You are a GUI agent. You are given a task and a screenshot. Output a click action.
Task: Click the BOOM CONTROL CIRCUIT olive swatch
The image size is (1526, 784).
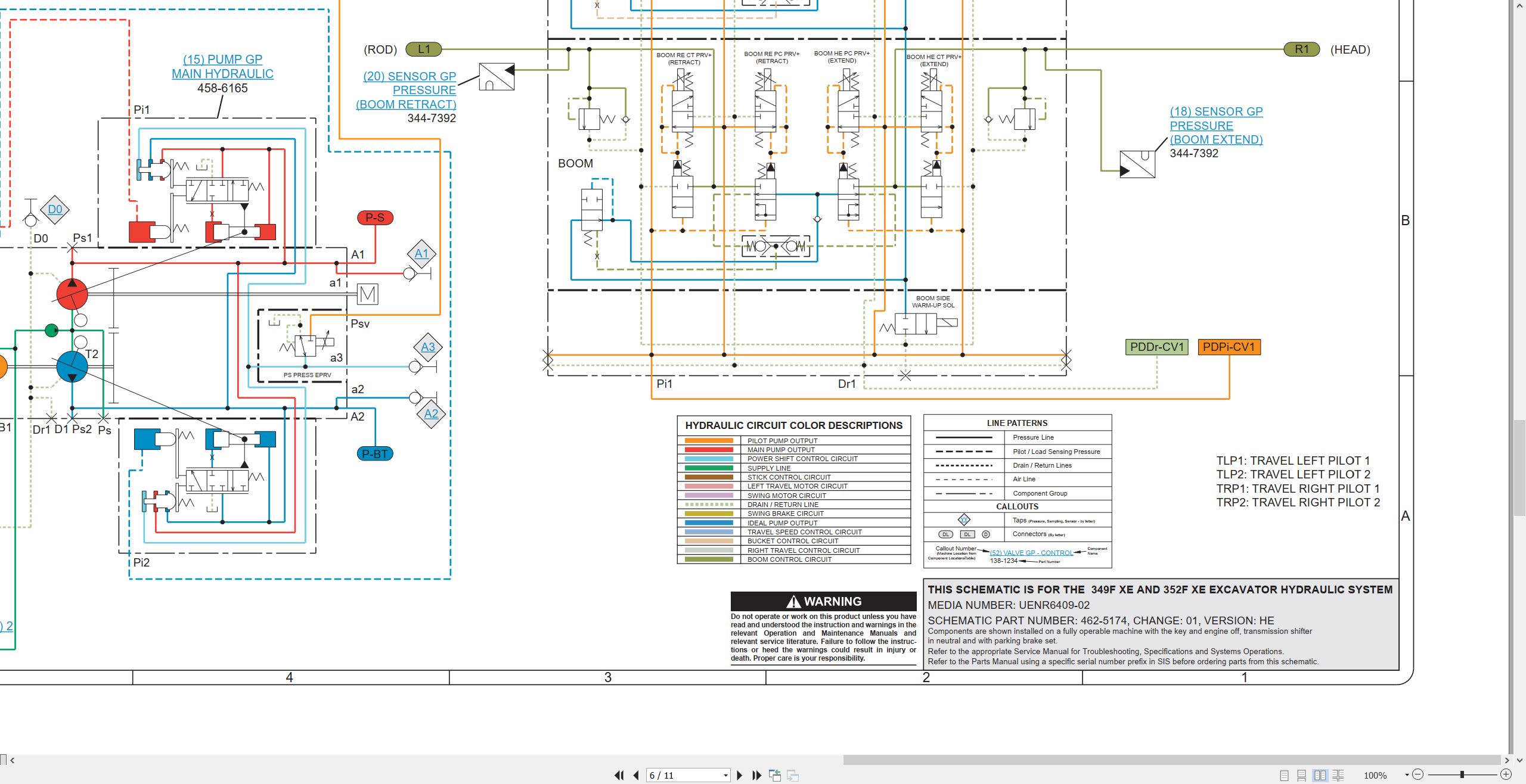[709, 559]
